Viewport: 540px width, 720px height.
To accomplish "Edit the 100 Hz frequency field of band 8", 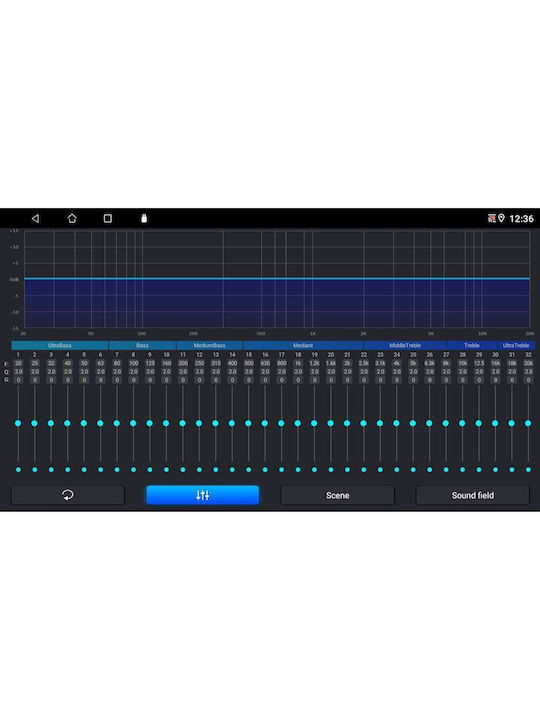I will tap(134, 363).
